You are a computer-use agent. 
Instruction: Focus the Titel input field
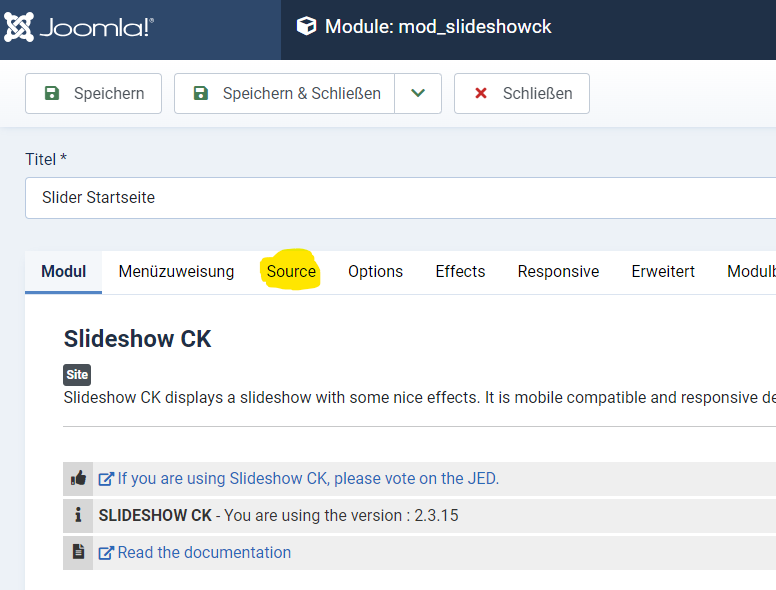(400, 198)
